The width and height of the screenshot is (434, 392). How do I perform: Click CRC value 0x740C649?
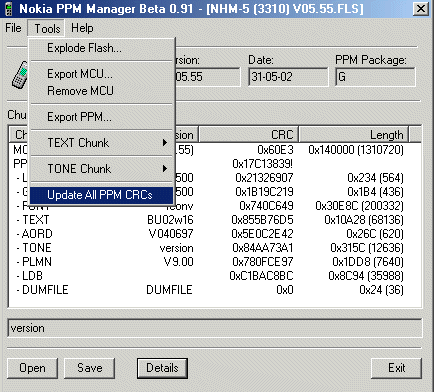coord(266,206)
